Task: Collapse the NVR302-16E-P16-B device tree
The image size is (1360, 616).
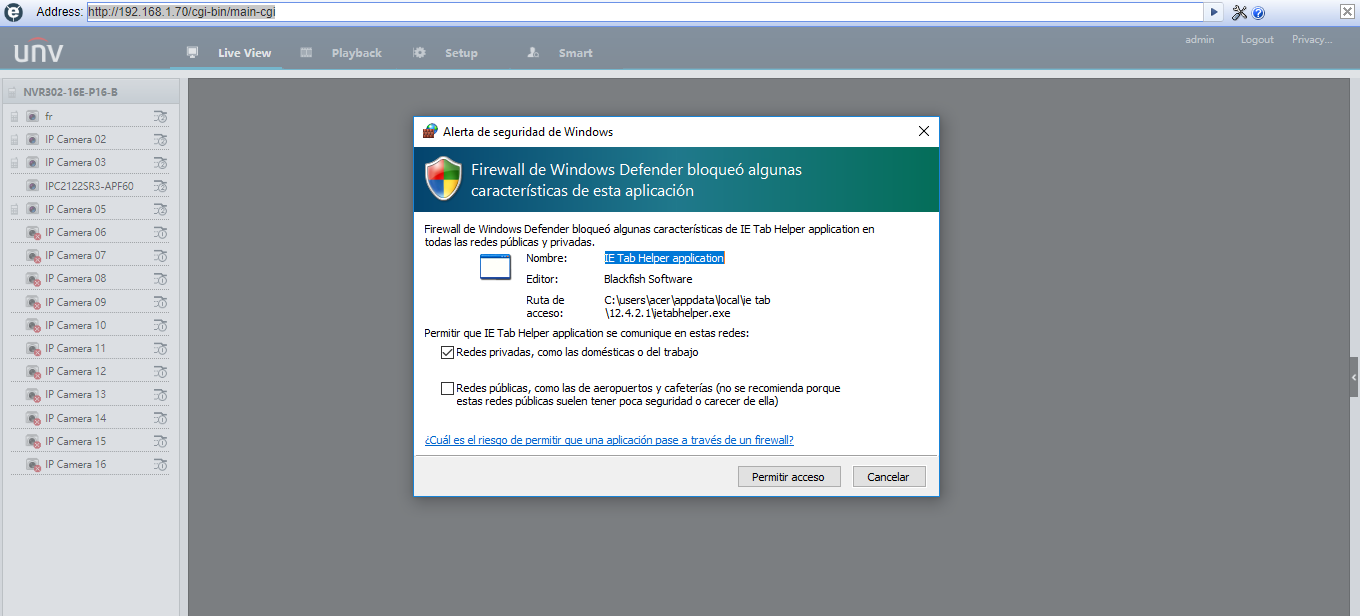Action: pyautogui.click(x=12, y=90)
